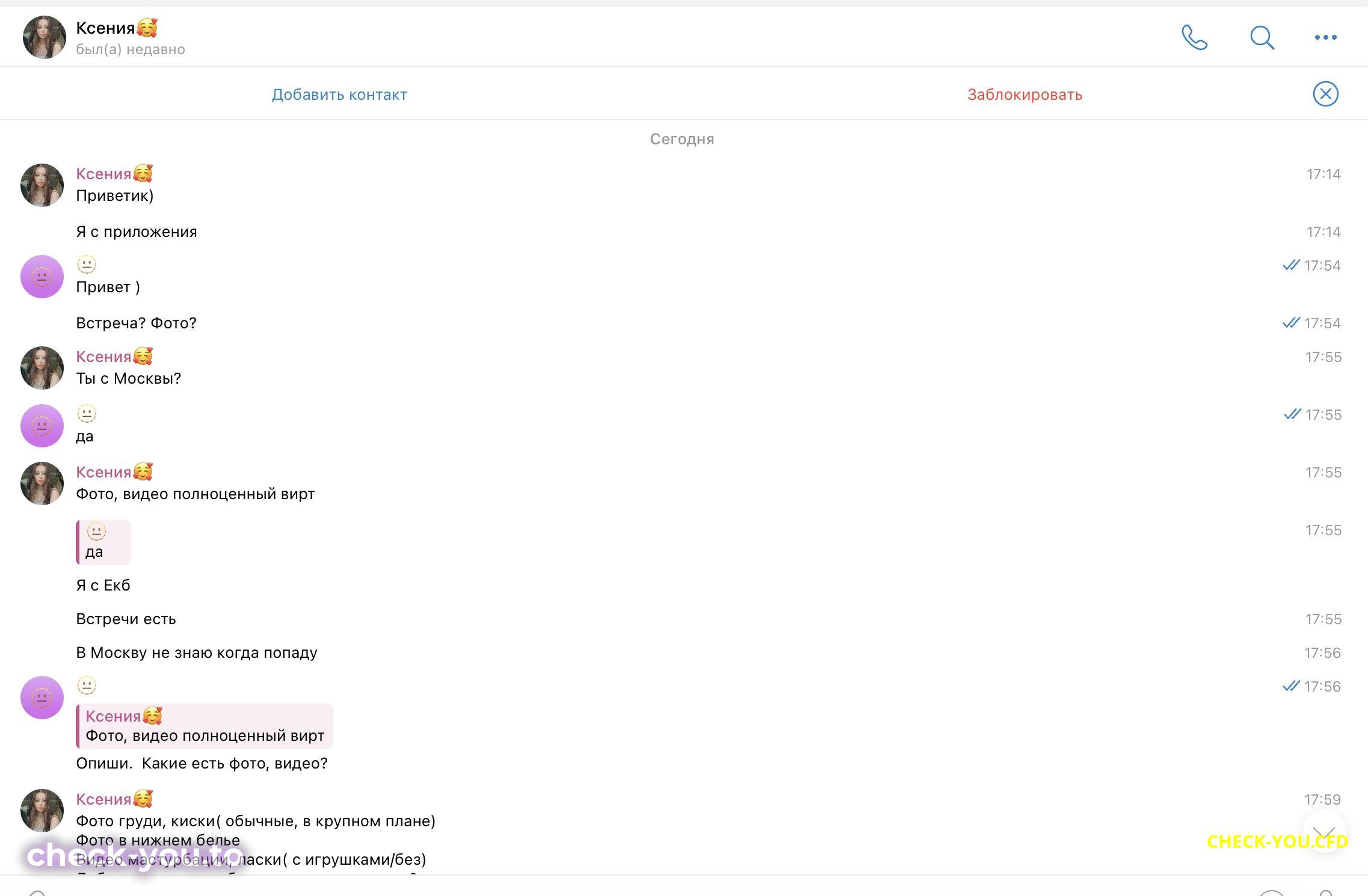Image resolution: width=1368 pixels, height=896 pixels.
Task: Click Ксения's avatar beside Ты с Москвы?
Action: click(x=42, y=368)
